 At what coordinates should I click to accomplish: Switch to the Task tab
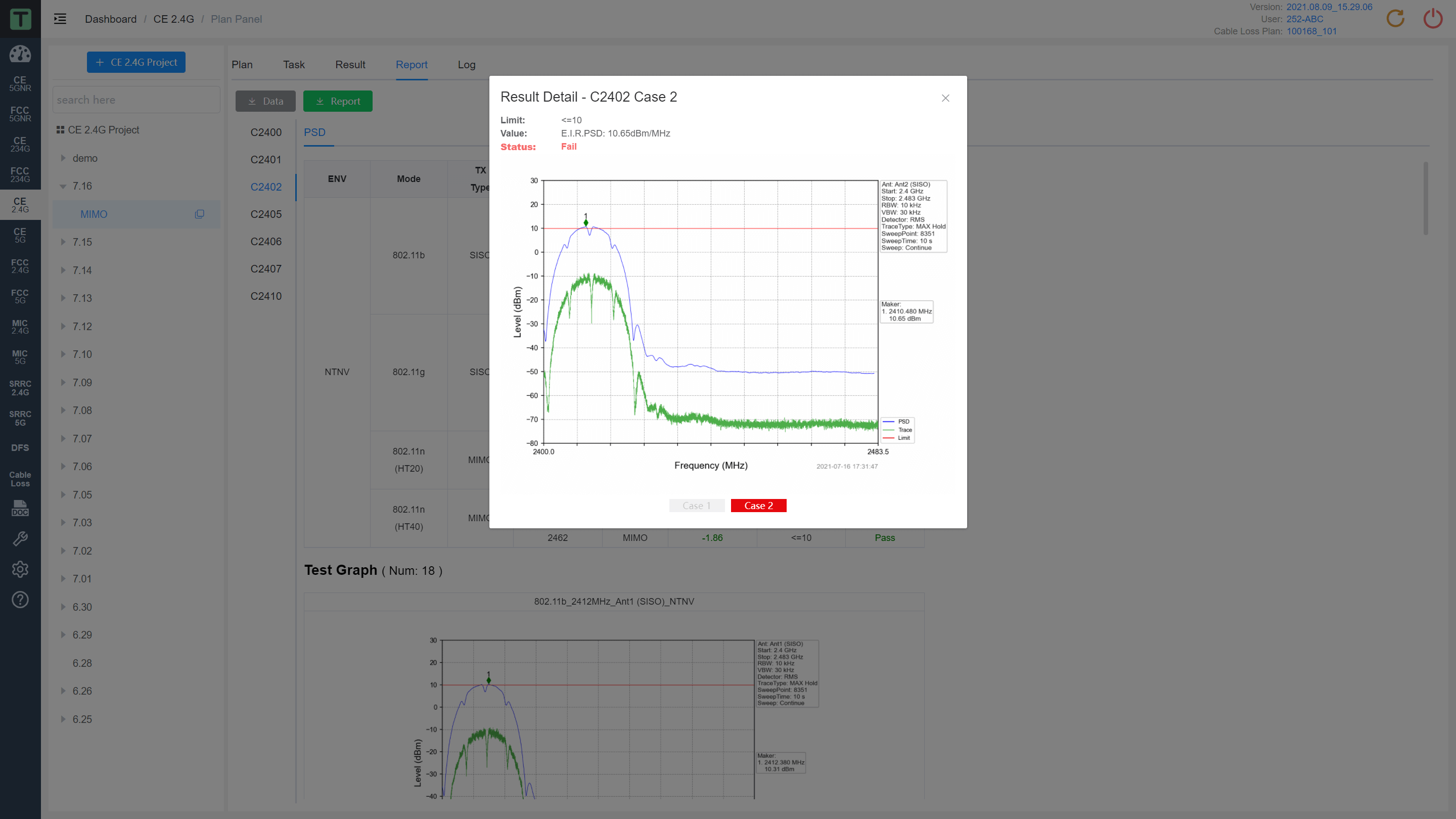pos(294,64)
